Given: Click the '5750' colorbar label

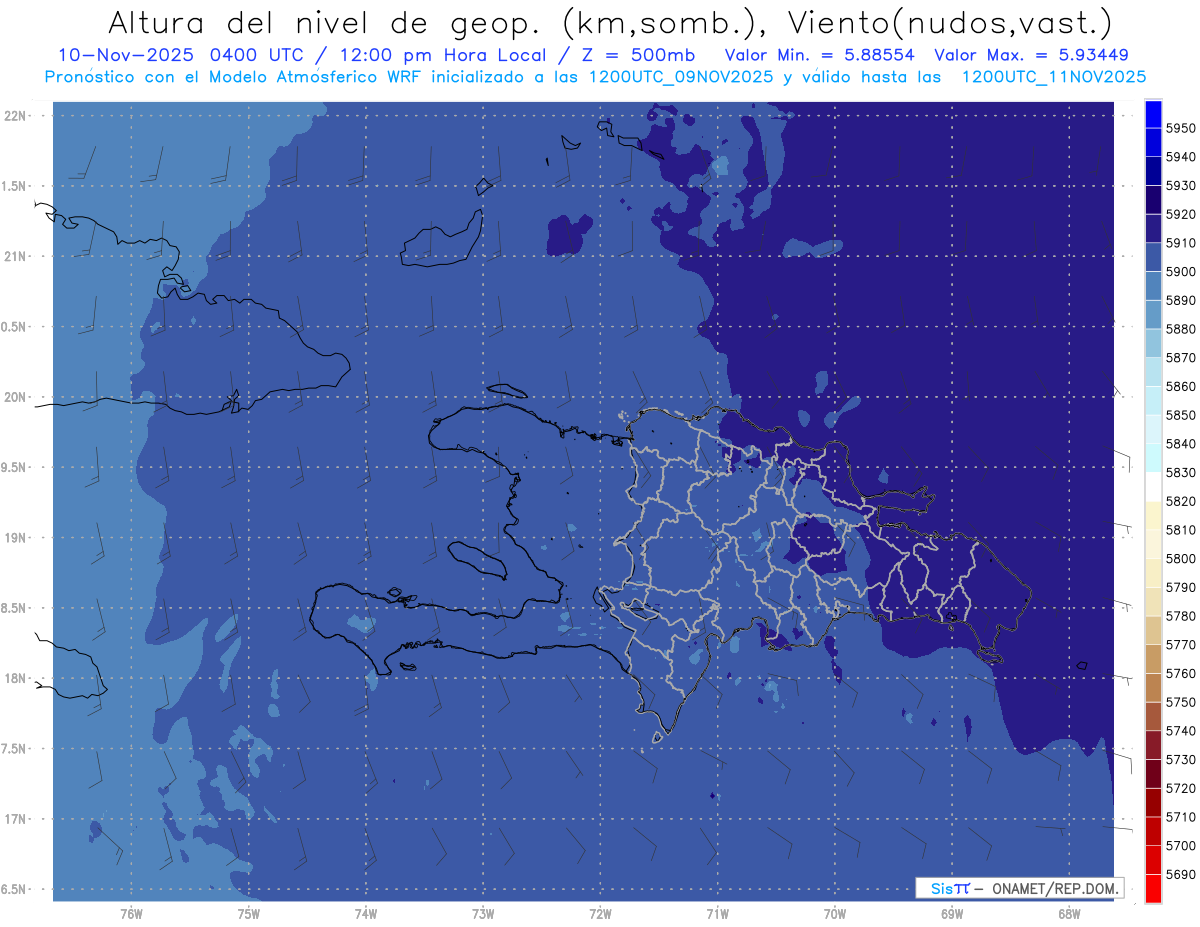Looking at the screenshot, I should point(1180,702).
